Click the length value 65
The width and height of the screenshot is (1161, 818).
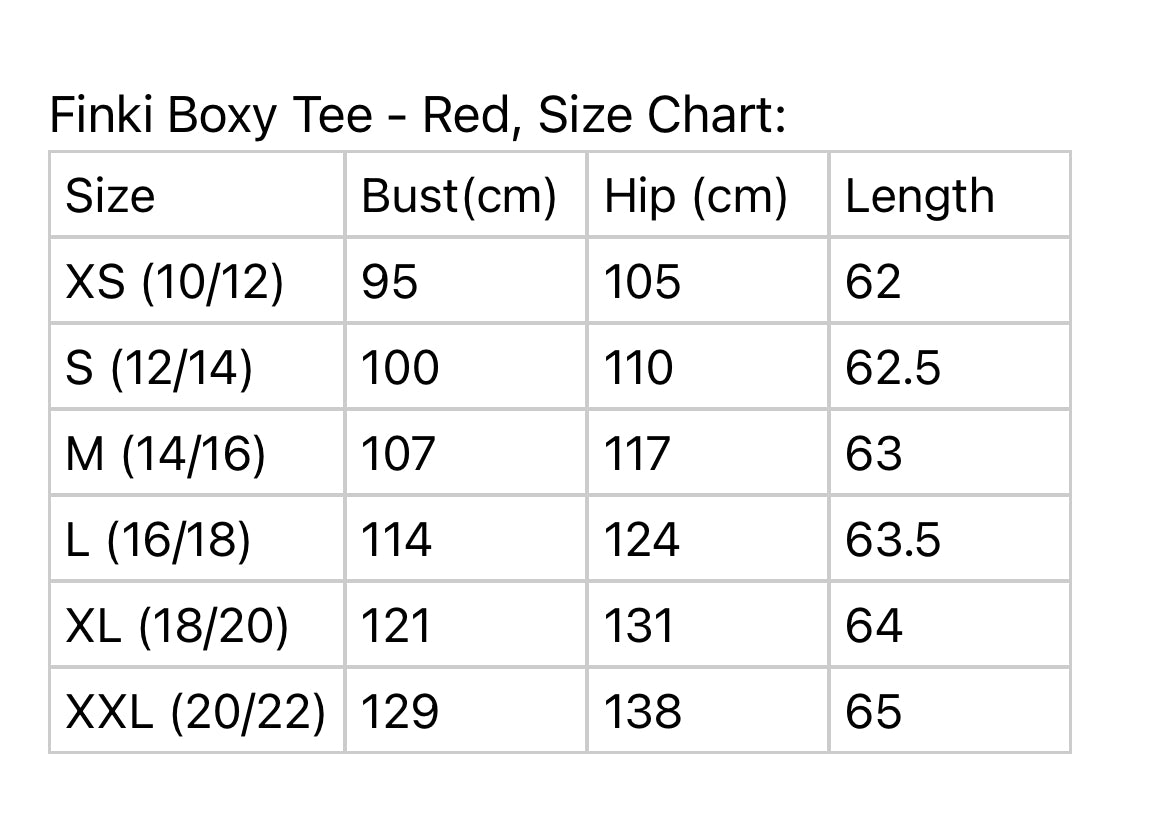874,711
